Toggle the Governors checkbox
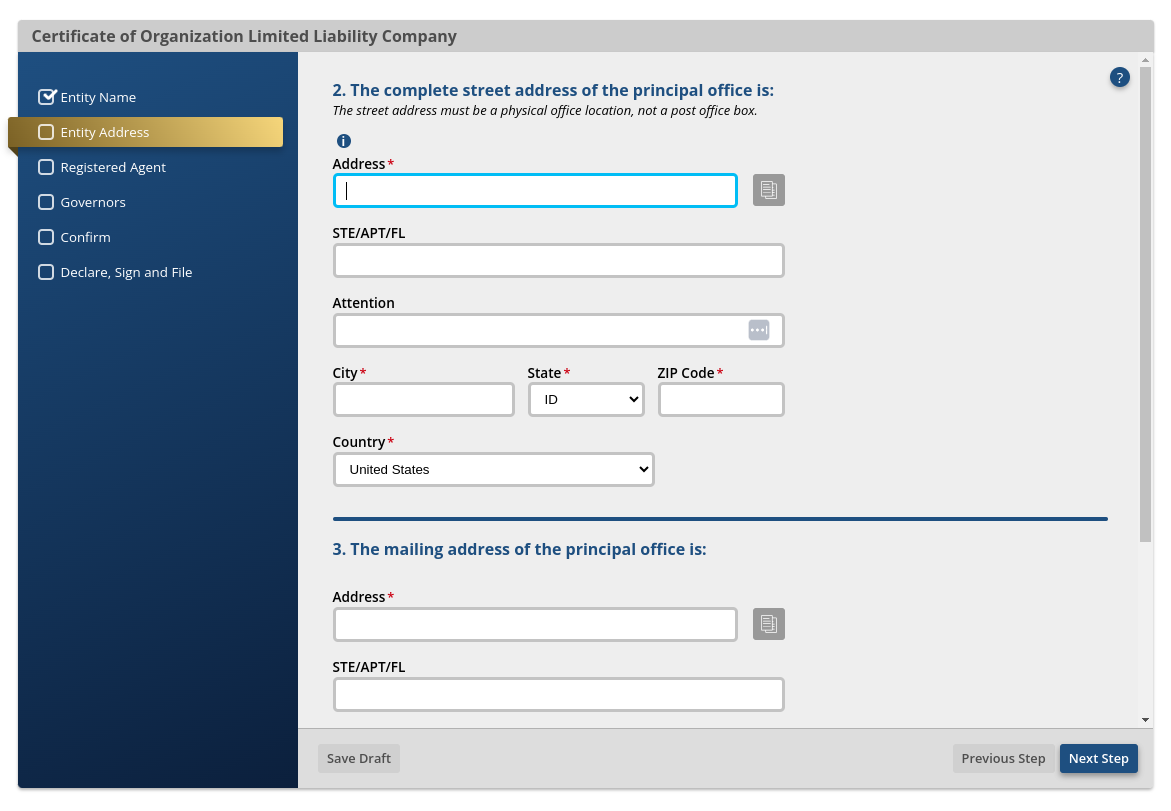The width and height of the screenshot is (1171, 811). click(46, 202)
